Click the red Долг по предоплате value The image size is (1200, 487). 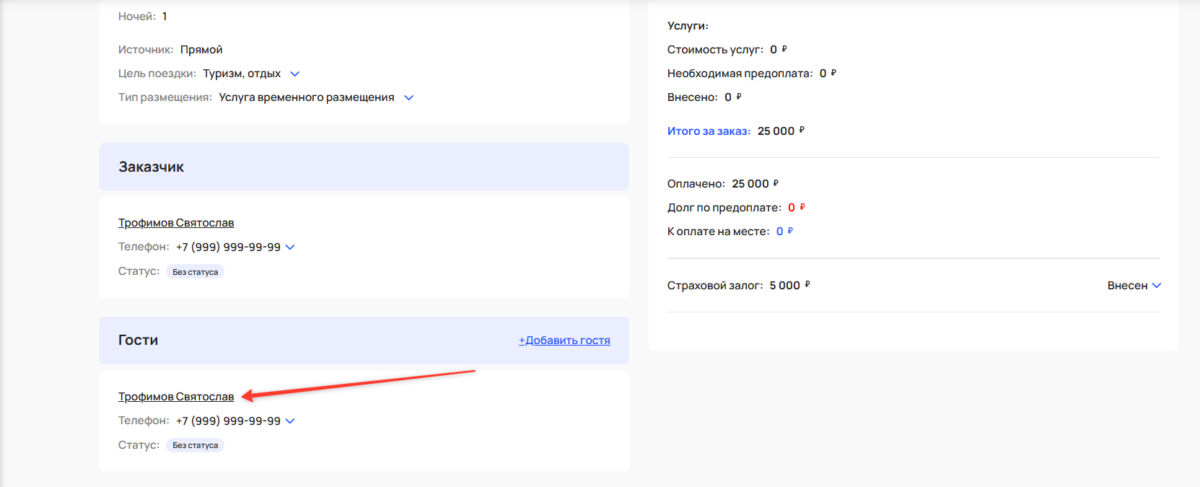[x=796, y=208]
